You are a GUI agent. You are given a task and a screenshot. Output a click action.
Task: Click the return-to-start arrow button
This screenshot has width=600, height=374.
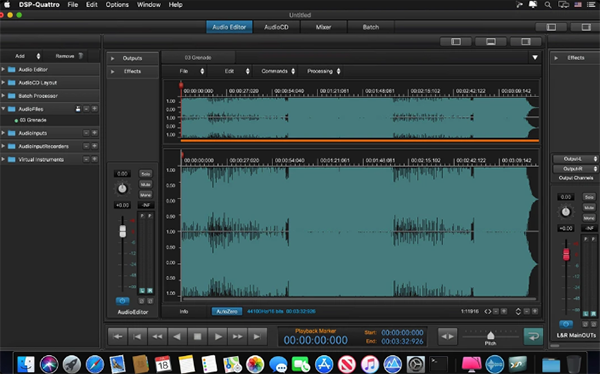pos(117,336)
